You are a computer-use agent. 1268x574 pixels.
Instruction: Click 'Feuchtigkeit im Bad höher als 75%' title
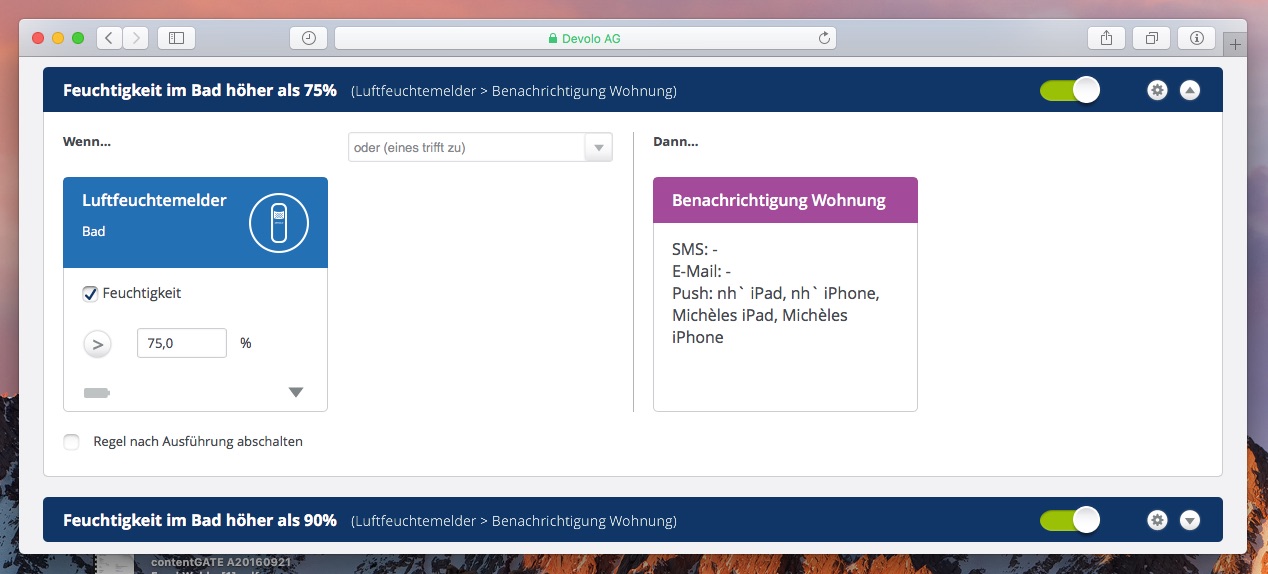pos(200,90)
